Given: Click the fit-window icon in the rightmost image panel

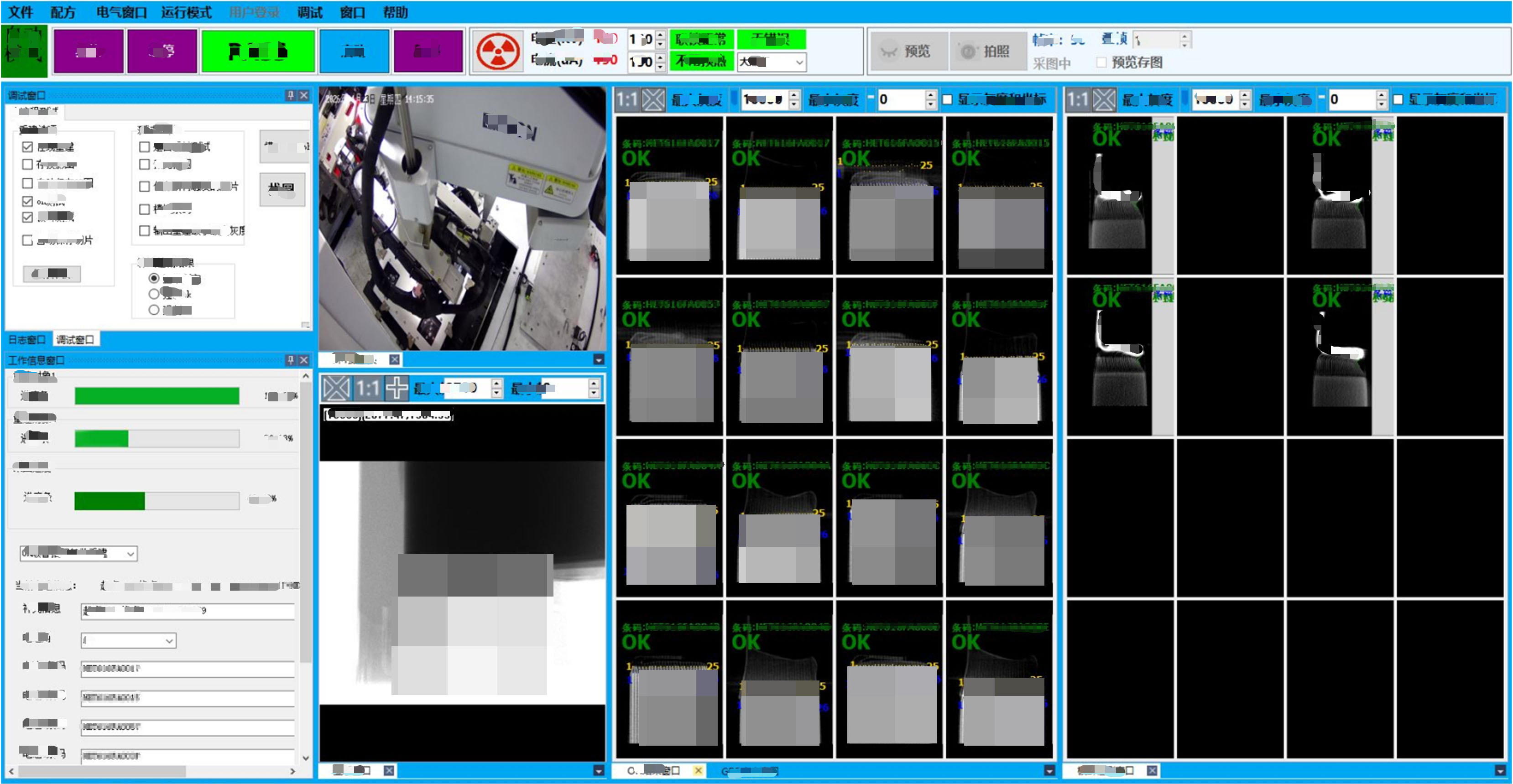Looking at the screenshot, I should point(1104,99).
